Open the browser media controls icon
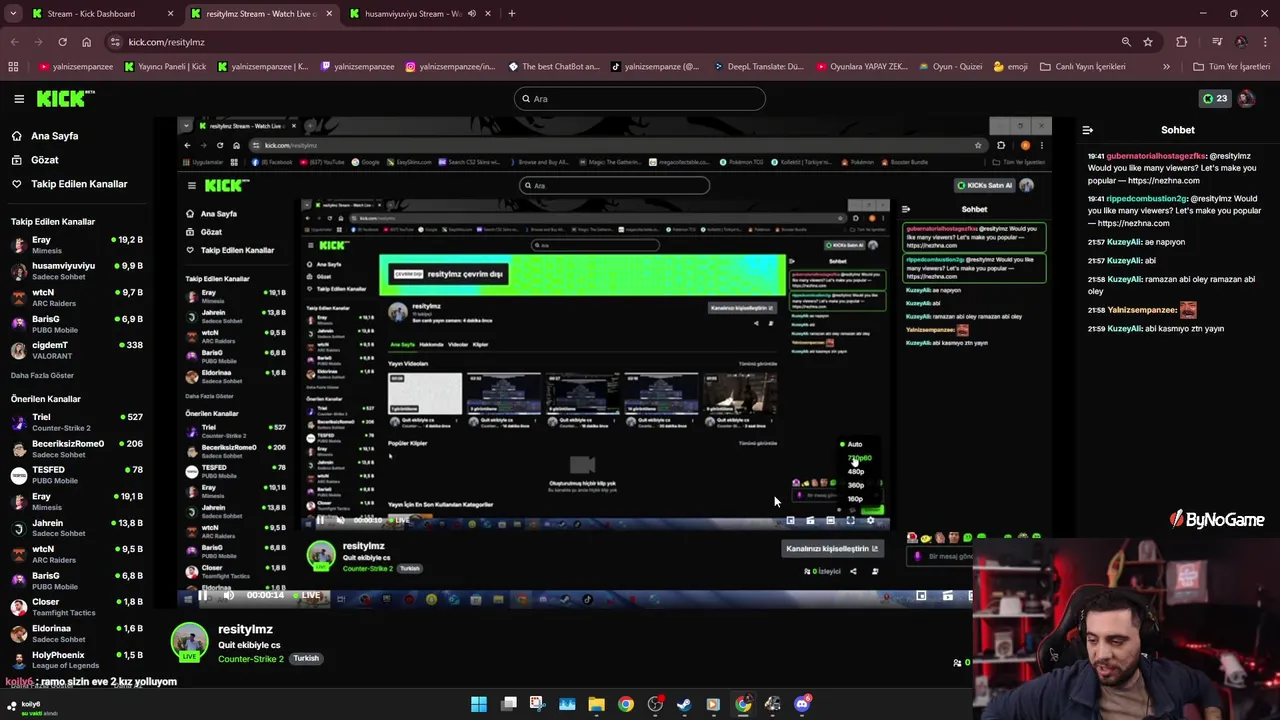 point(1217,42)
